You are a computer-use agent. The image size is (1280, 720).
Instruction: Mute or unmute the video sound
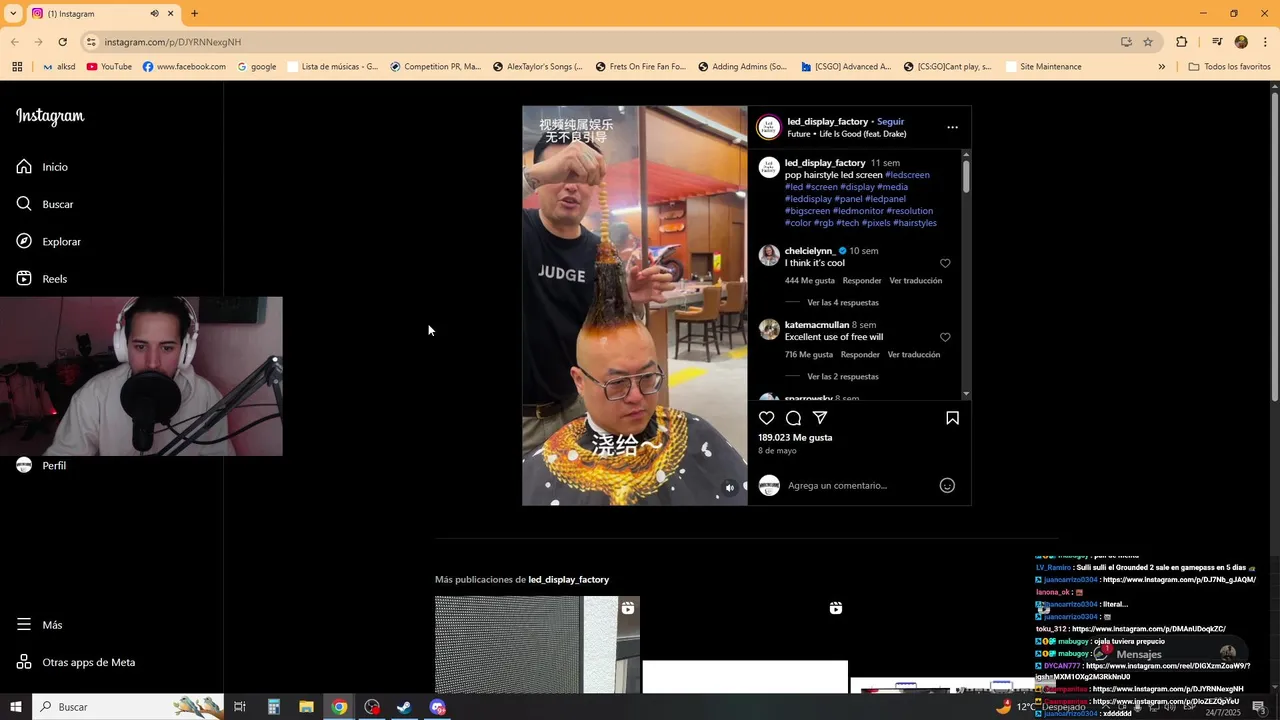click(x=730, y=488)
